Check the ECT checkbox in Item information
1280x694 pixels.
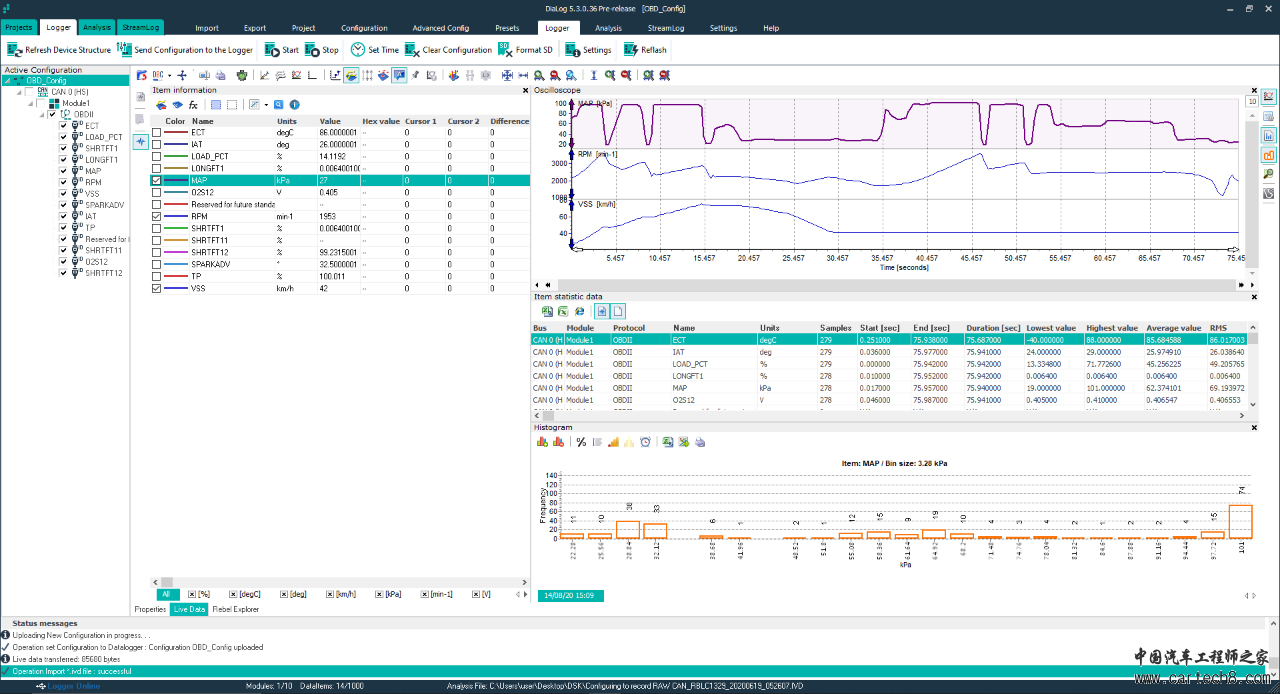pos(156,132)
